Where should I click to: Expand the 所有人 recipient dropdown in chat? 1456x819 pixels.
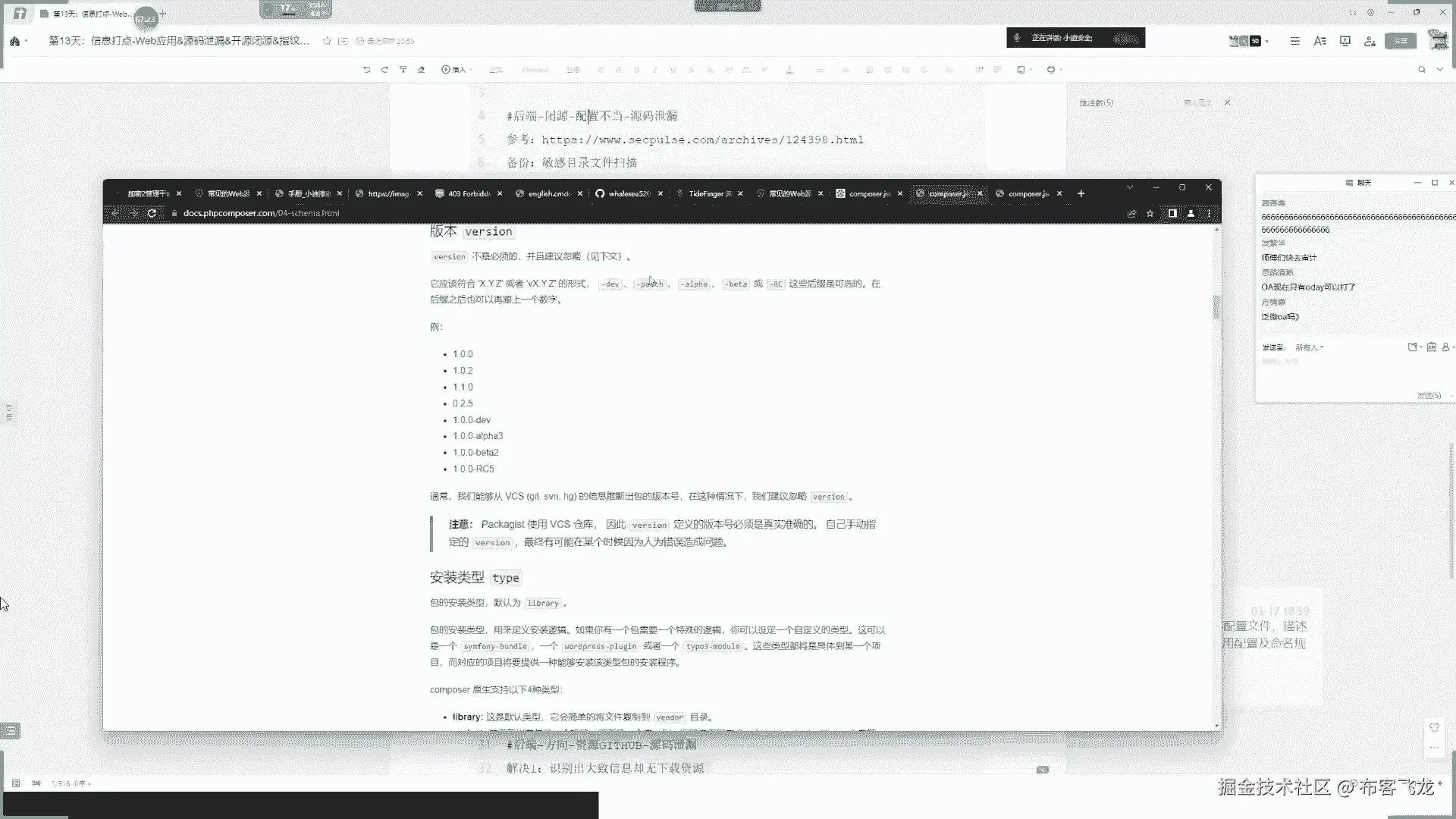pos(1309,347)
